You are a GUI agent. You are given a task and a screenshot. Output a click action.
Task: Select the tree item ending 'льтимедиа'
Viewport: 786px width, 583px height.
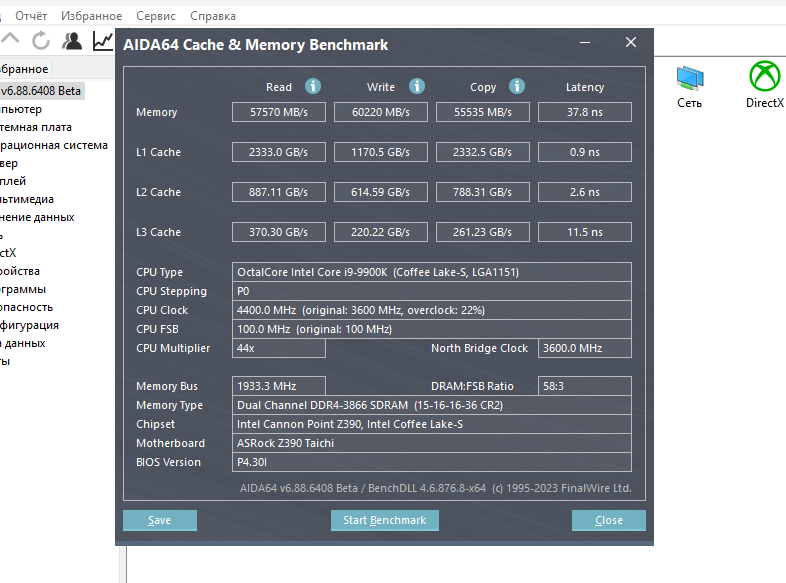coord(27,199)
